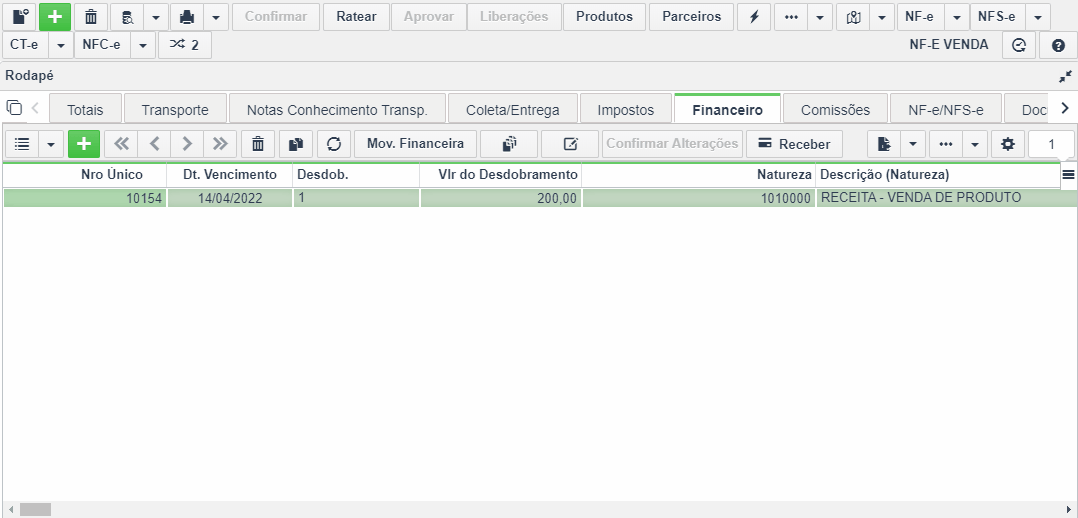
Task: Open Mov. Financeira button
Action: coord(415,144)
